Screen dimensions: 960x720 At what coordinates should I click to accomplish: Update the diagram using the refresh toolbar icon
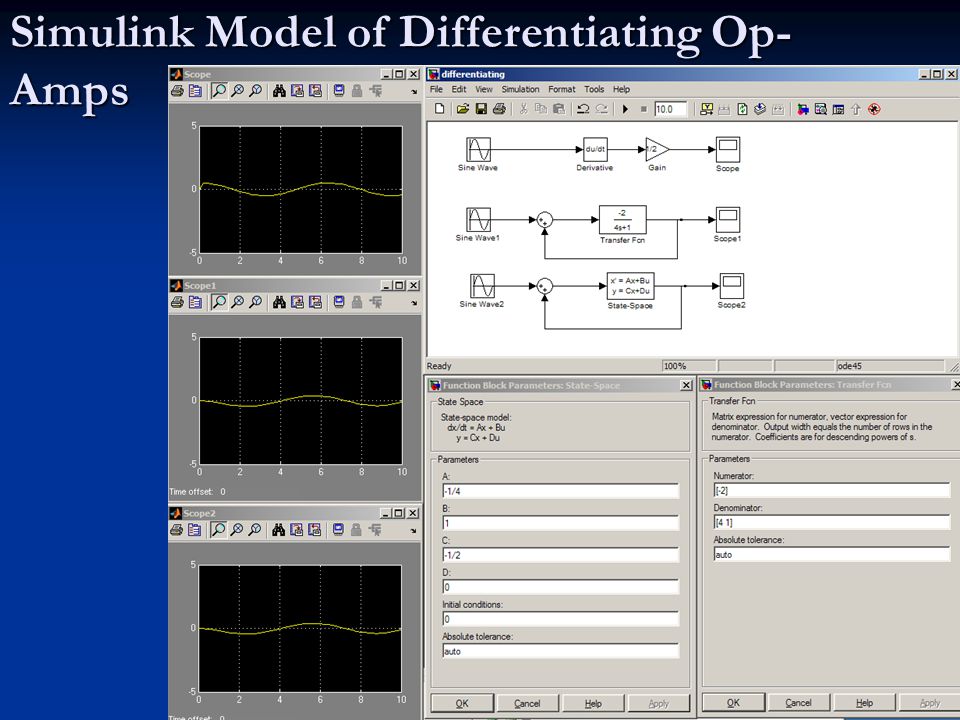742,109
